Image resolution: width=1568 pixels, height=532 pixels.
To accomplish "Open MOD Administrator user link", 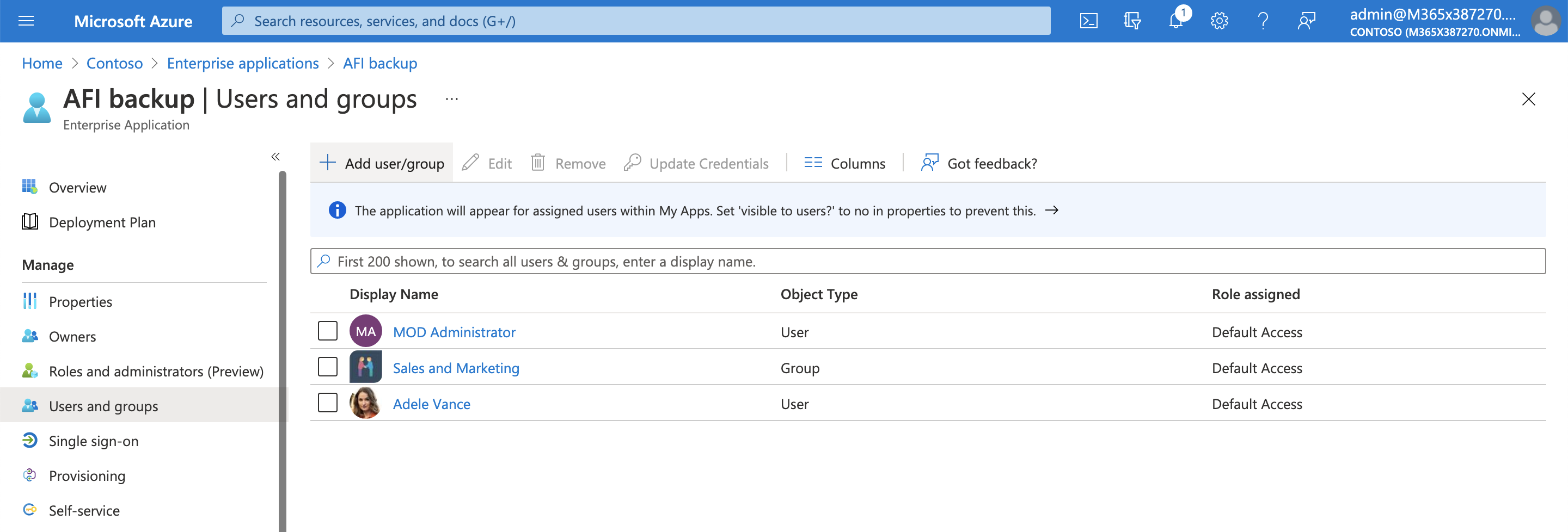I will (454, 332).
